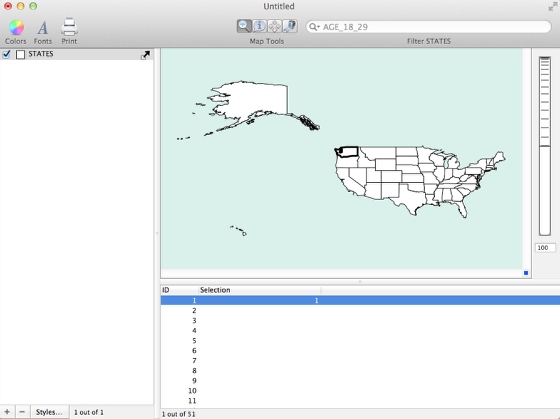Click the zoom level slider
This screenshot has height=419, width=560.
pyautogui.click(x=545, y=146)
